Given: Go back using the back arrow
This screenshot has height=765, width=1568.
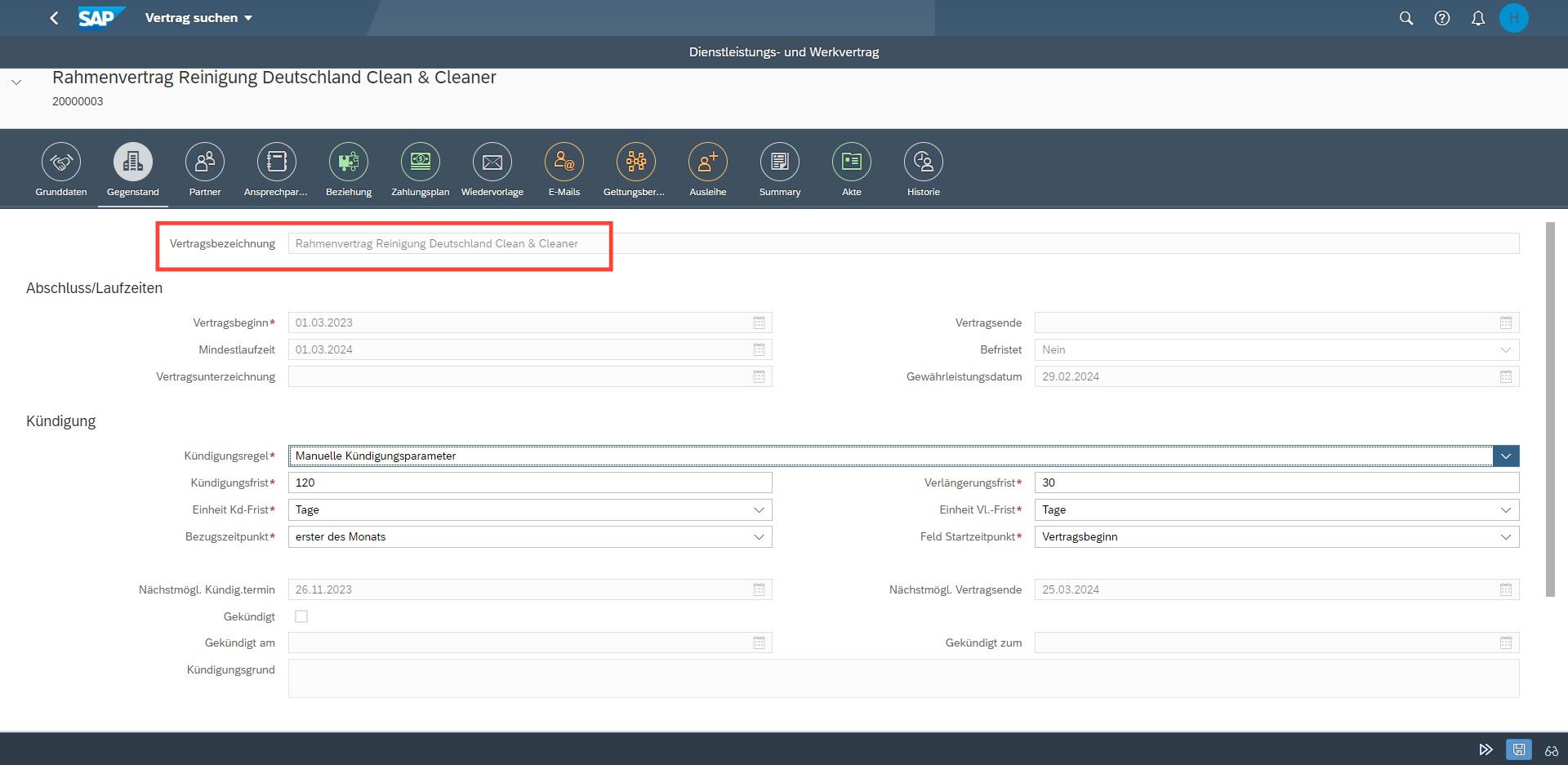Looking at the screenshot, I should pyautogui.click(x=54, y=18).
